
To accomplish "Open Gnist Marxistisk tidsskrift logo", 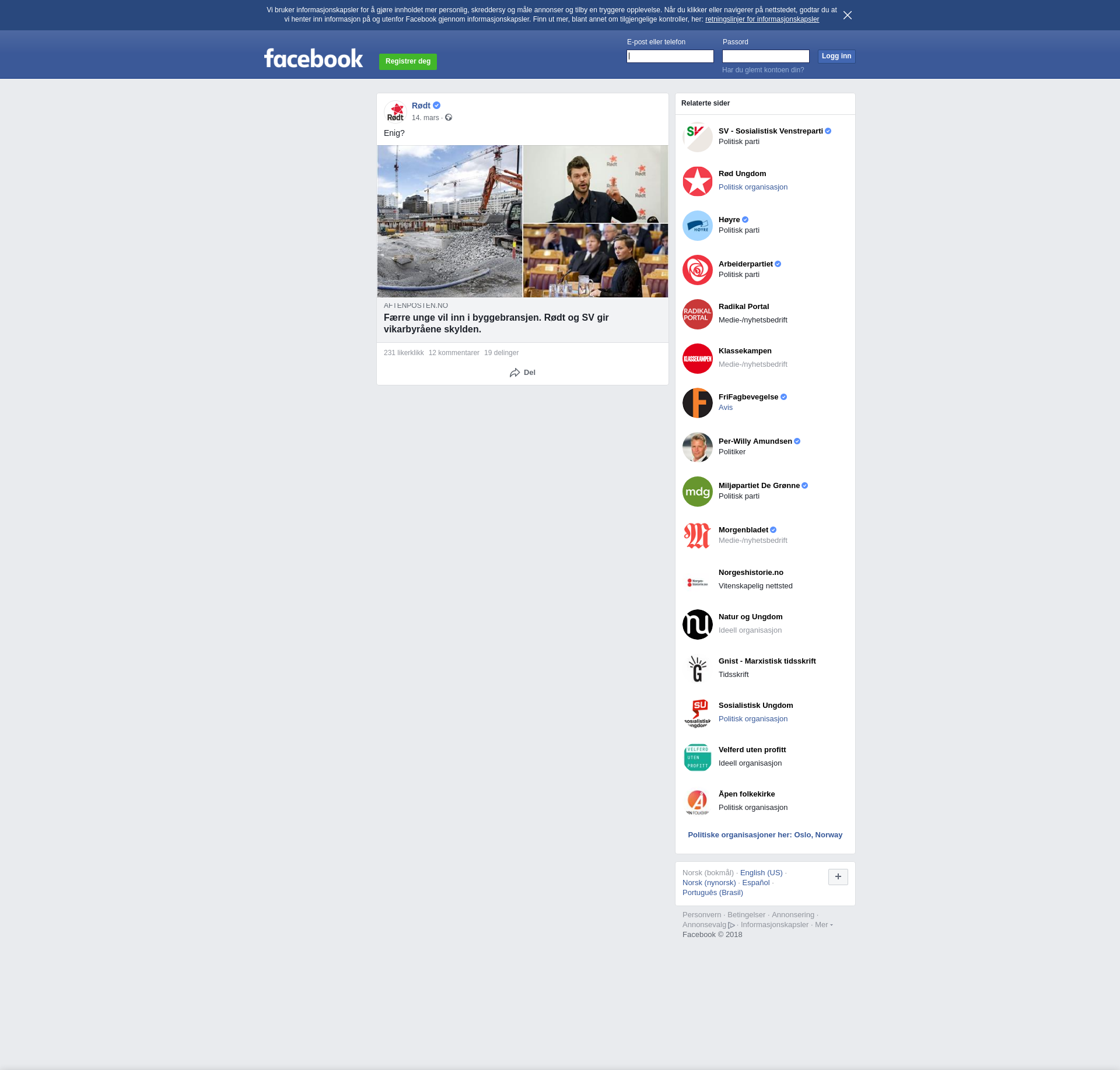I will coord(698,669).
